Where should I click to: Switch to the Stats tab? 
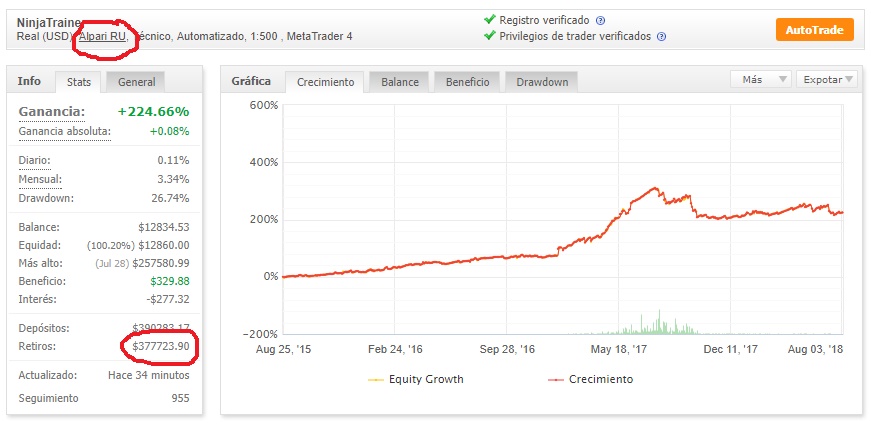point(79,82)
